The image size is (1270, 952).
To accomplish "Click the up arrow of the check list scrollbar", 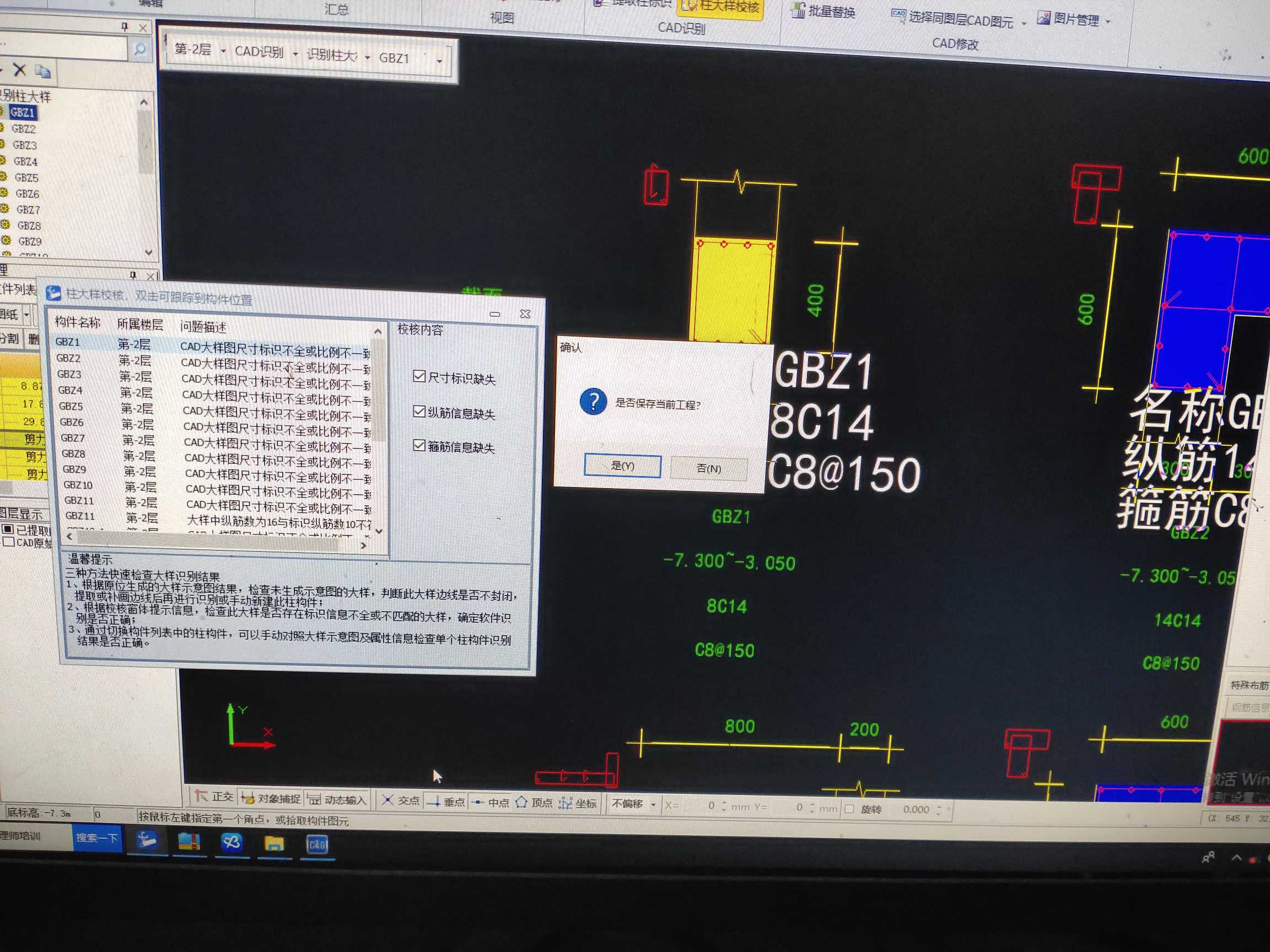I will (x=378, y=331).
